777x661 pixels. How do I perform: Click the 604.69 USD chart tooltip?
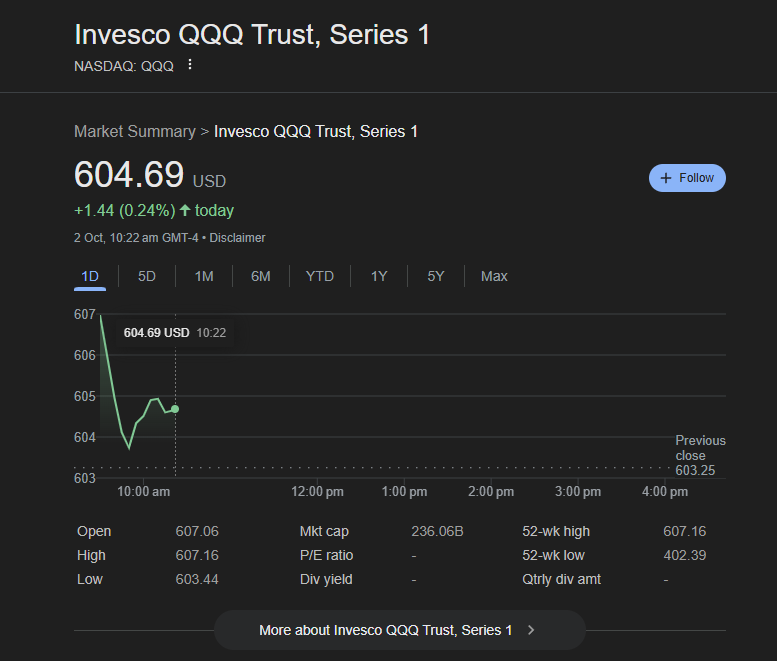tap(174, 332)
